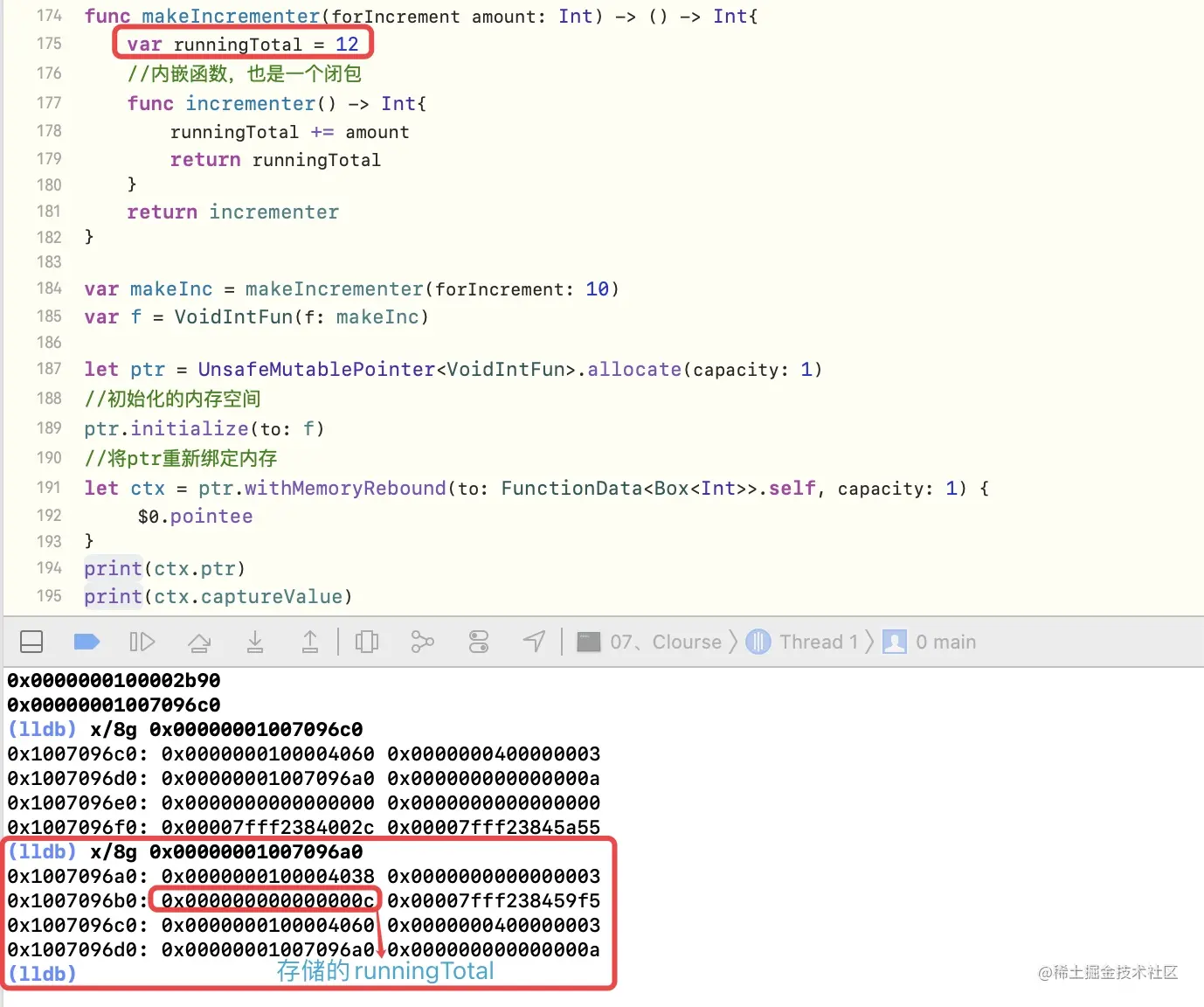The image size is (1204, 1007).
Task: Open the debug view hierarchy
Action: (x=367, y=642)
